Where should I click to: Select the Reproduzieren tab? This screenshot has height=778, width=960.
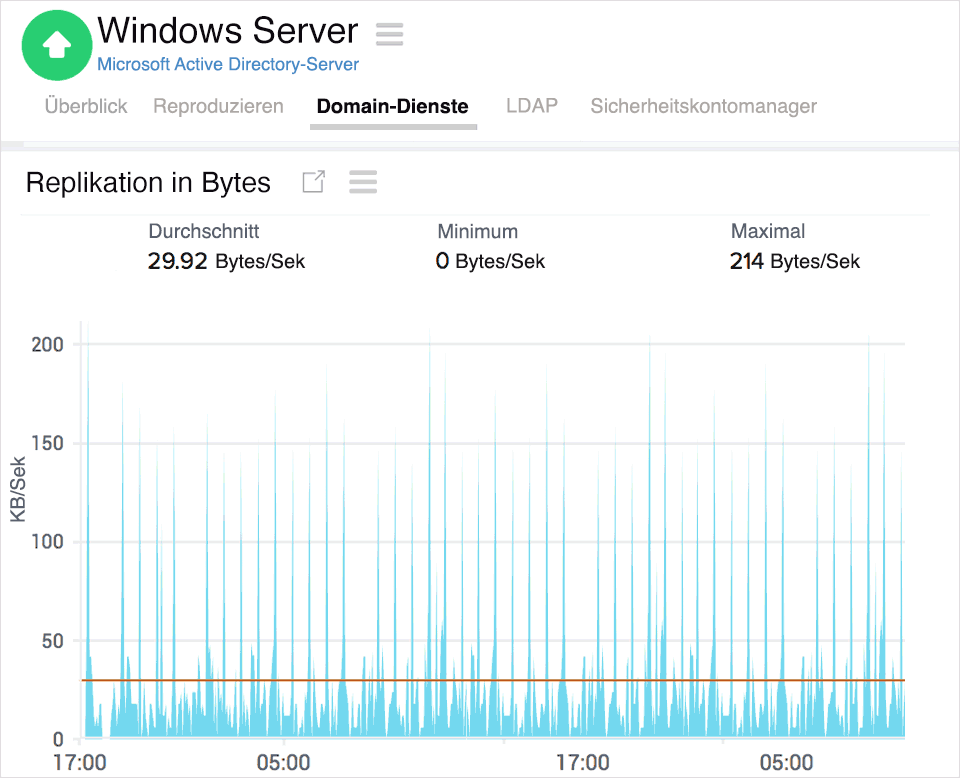pos(218,106)
